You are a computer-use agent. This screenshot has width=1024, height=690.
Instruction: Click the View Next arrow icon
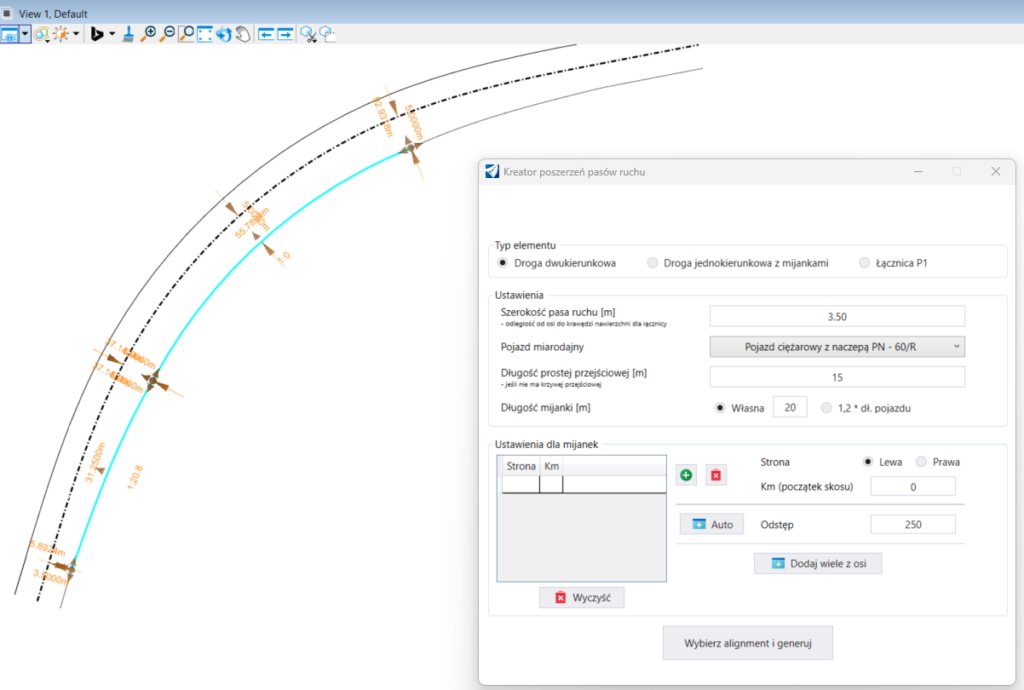(285, 34)
